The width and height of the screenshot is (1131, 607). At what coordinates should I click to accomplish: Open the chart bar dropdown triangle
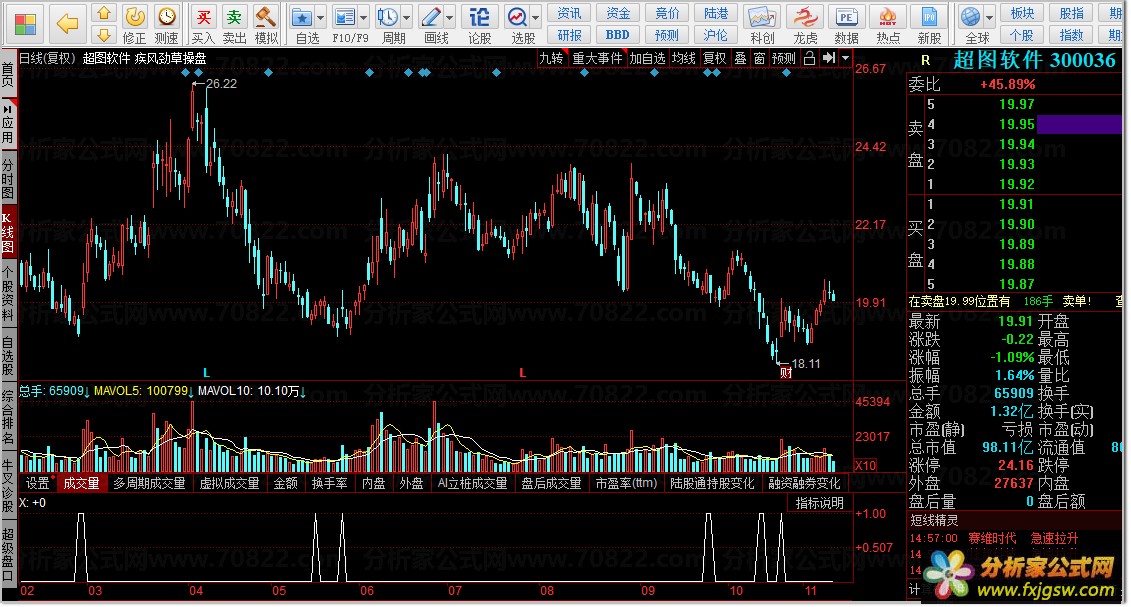point(845,58)
